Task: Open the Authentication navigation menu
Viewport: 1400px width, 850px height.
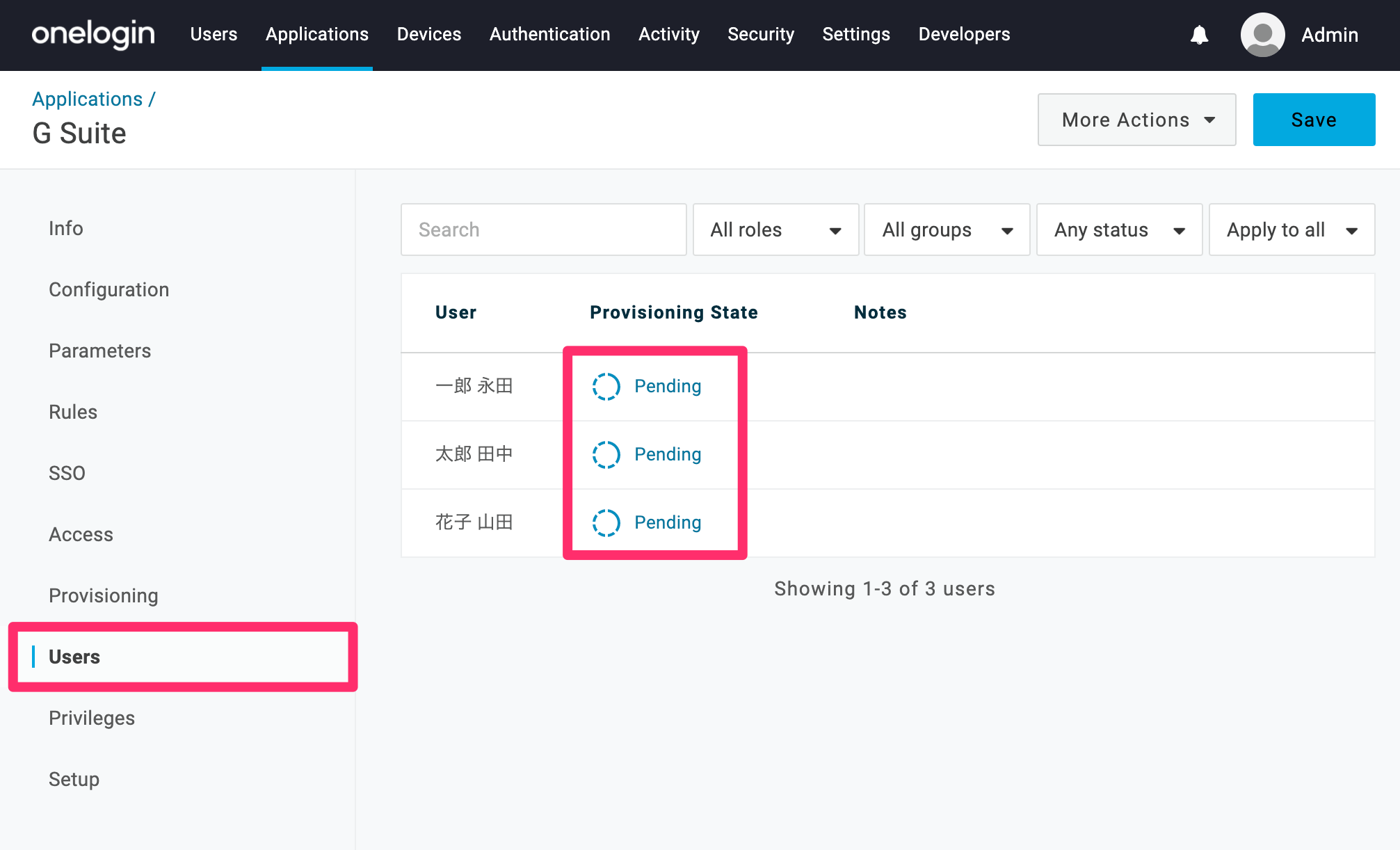Action: 550,35
